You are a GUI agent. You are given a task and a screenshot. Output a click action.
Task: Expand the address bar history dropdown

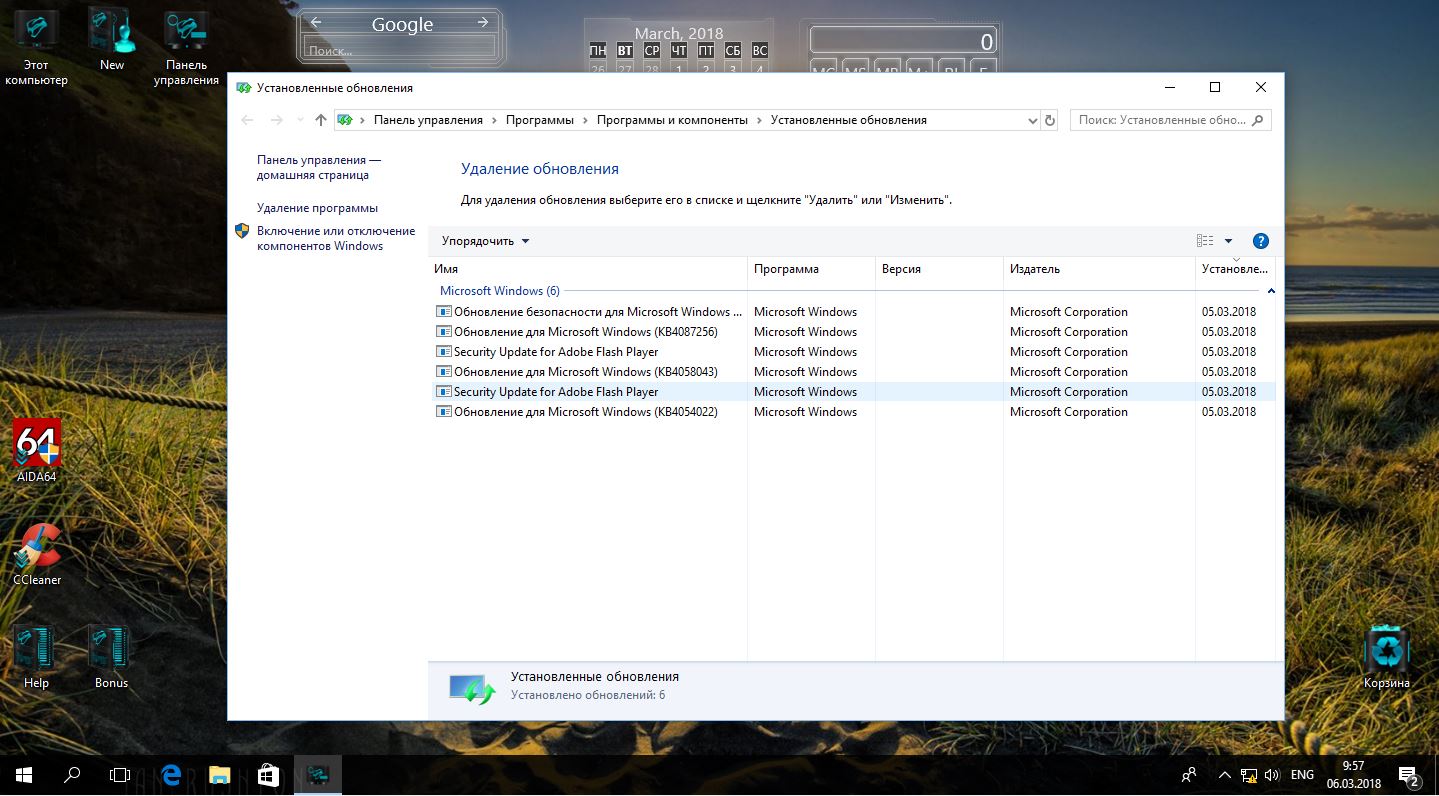1033,120
